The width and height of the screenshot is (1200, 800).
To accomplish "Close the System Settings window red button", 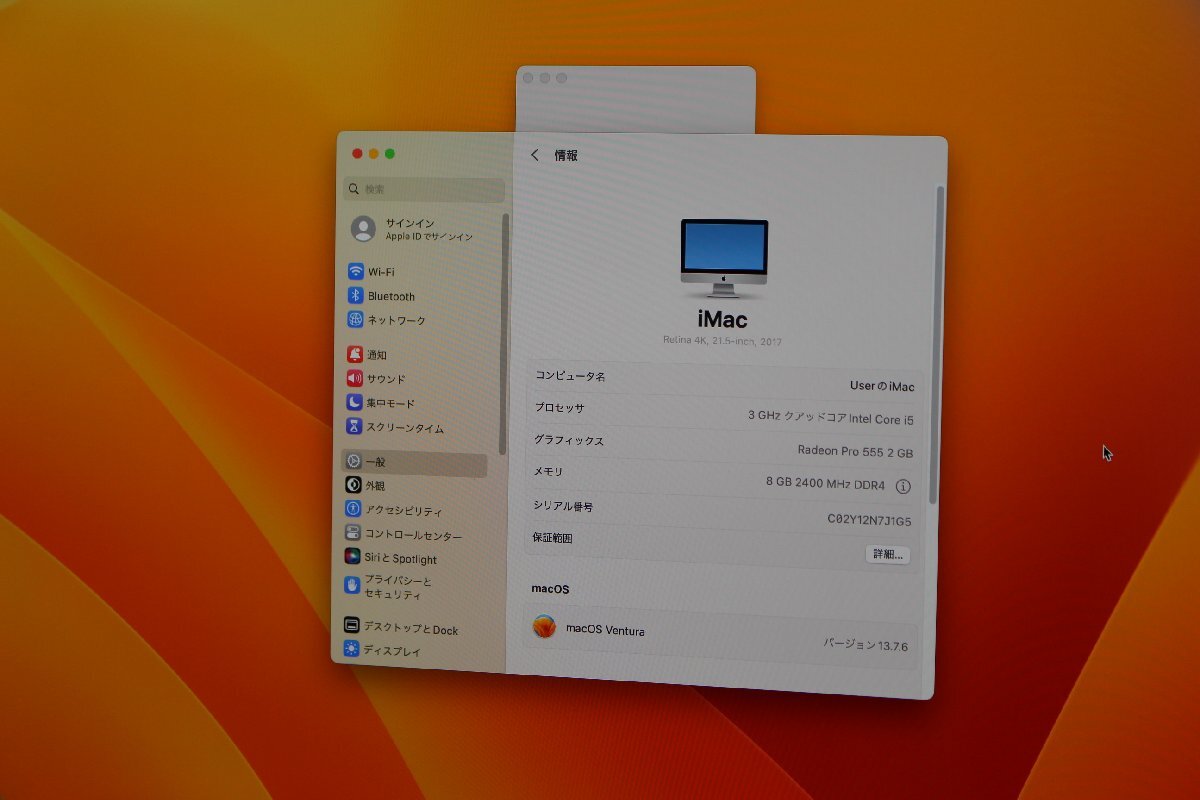I will coord(357,153).
